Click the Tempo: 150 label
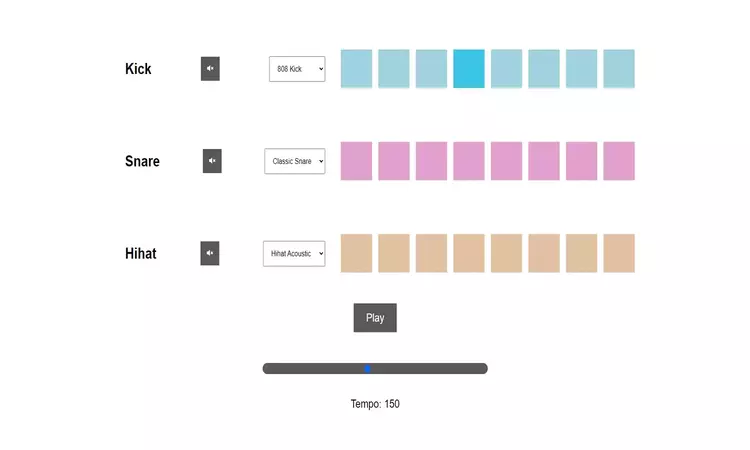The height and width of the screenshot is (450, 750). pyautogui.click(x=375, y=404)
